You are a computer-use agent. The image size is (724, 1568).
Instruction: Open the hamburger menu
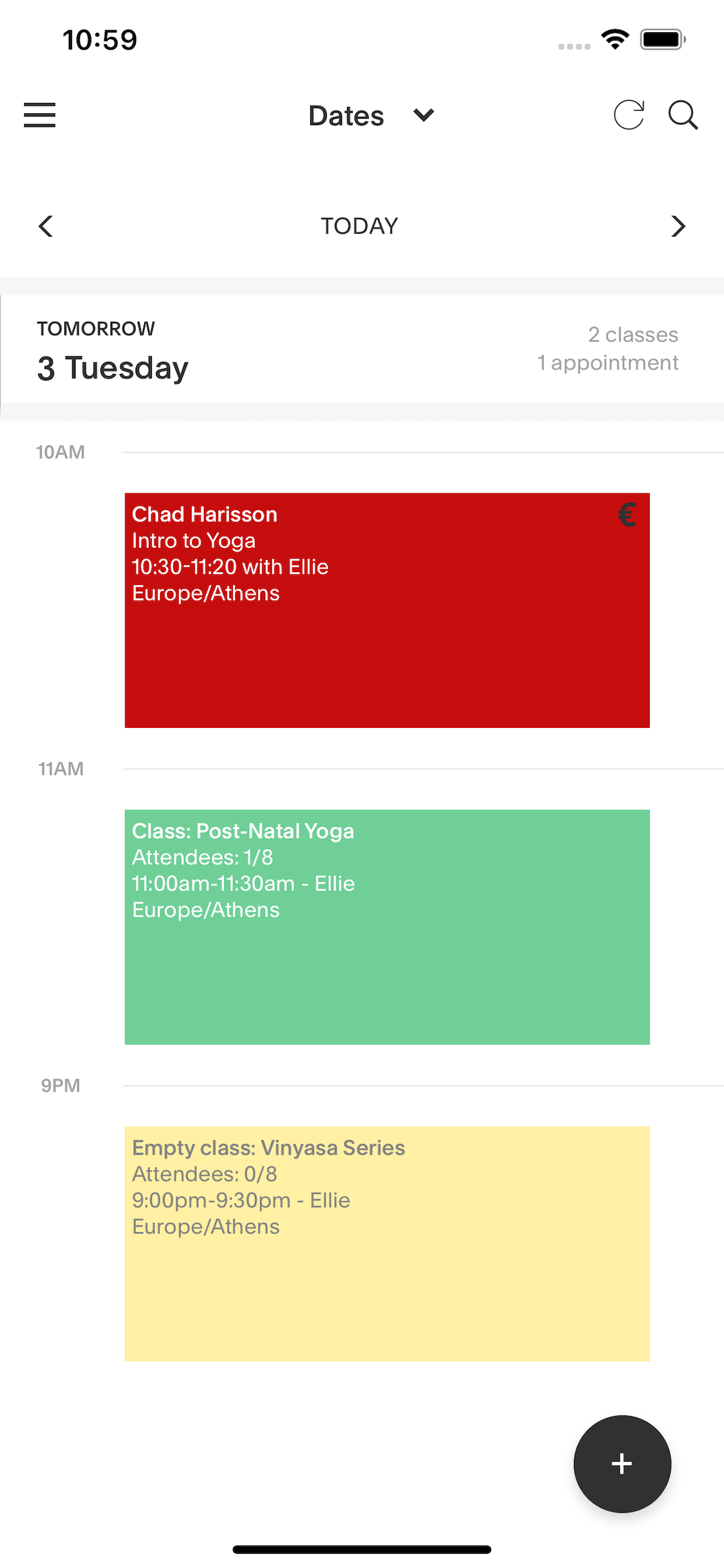40,115
